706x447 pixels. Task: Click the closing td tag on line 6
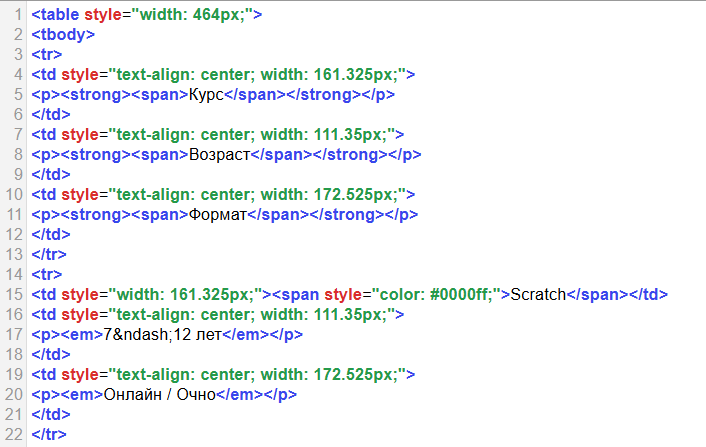(x=51, y=115)
